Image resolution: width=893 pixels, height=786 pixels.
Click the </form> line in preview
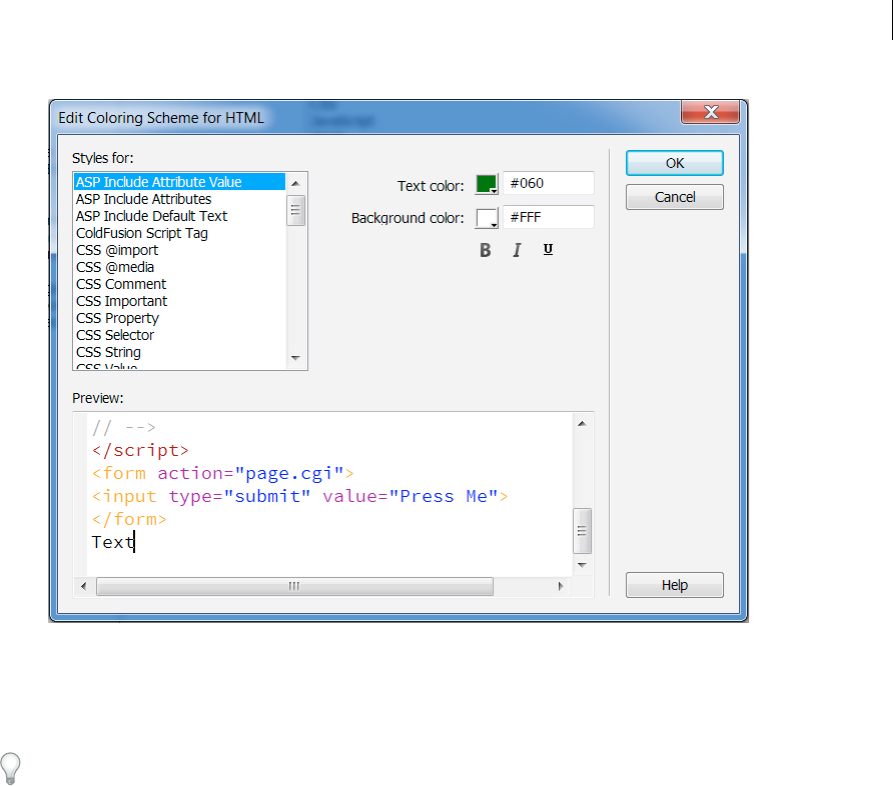click(129, 519)
